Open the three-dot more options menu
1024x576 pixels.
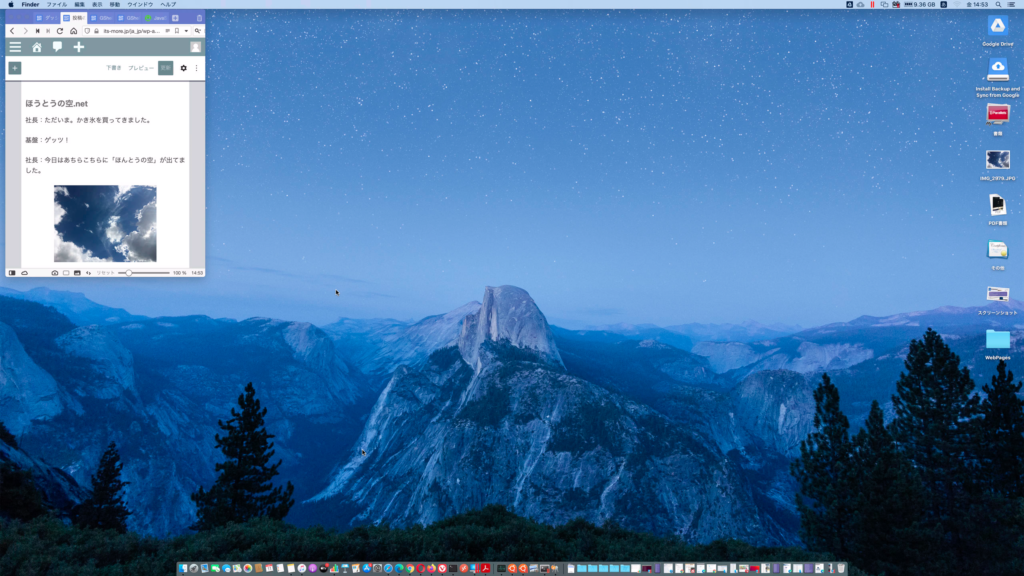tap(196, 68)
